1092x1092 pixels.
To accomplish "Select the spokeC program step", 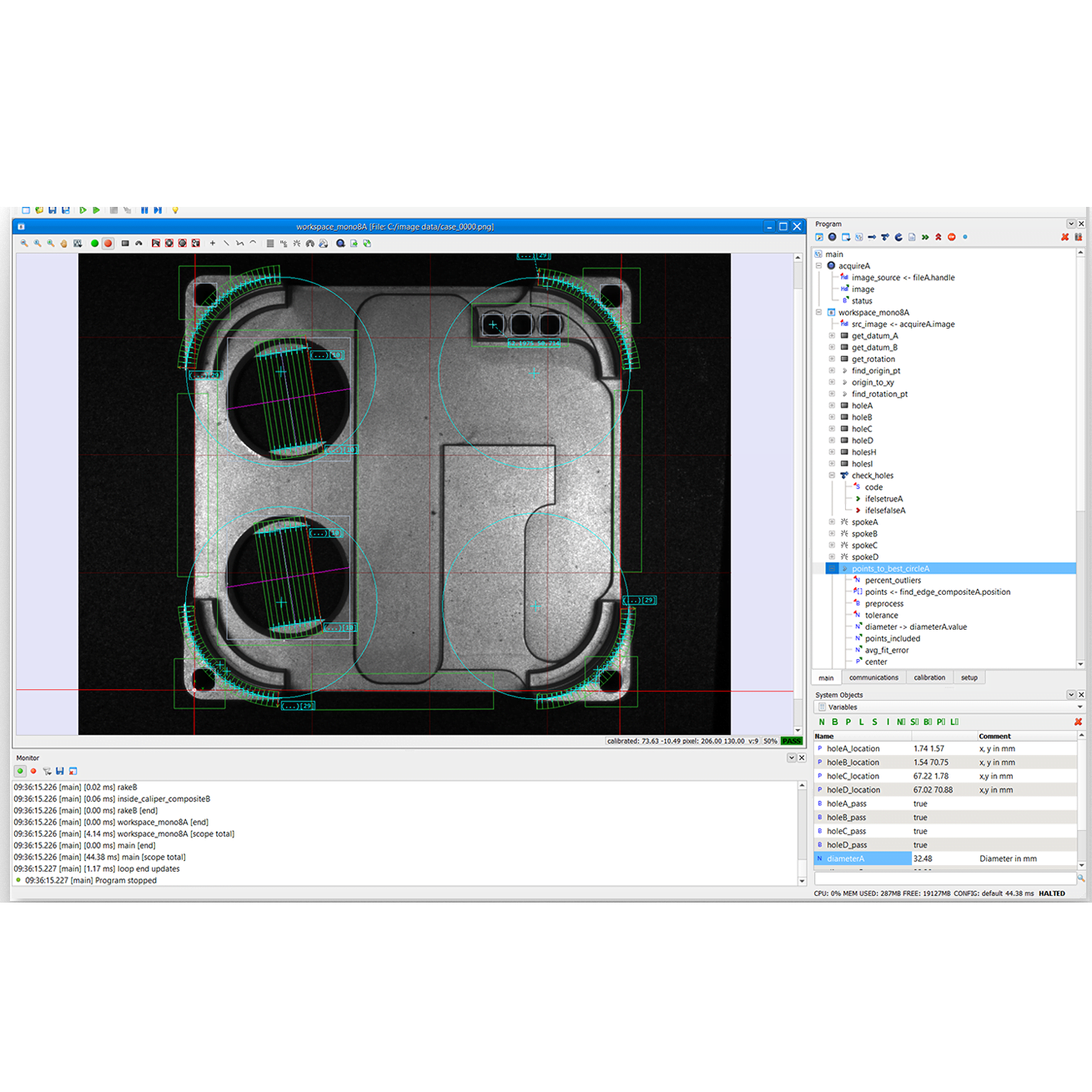I will click(x=864, y=546).
